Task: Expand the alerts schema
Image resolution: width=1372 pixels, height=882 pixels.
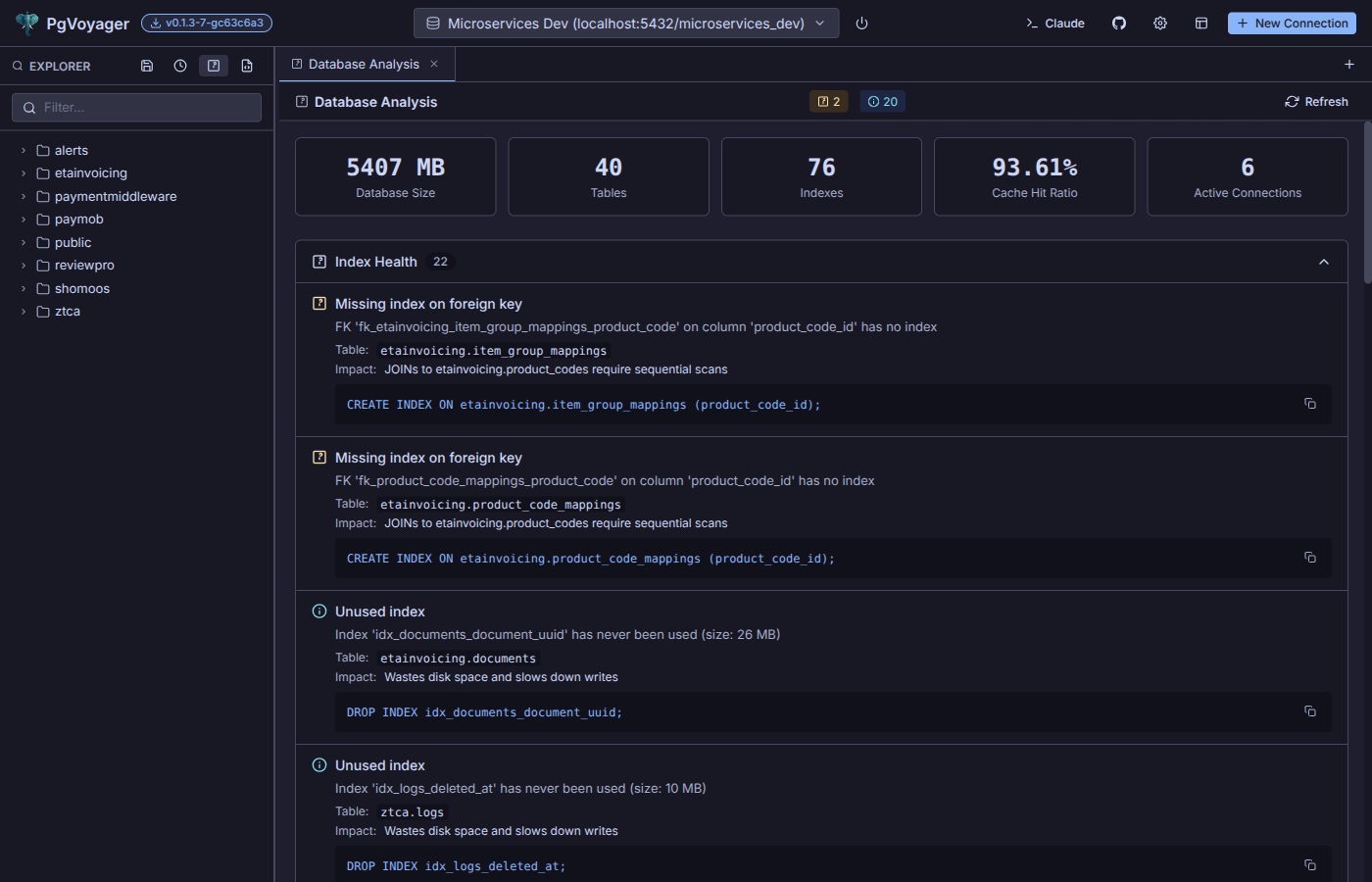Action: (x=24, y=151)
